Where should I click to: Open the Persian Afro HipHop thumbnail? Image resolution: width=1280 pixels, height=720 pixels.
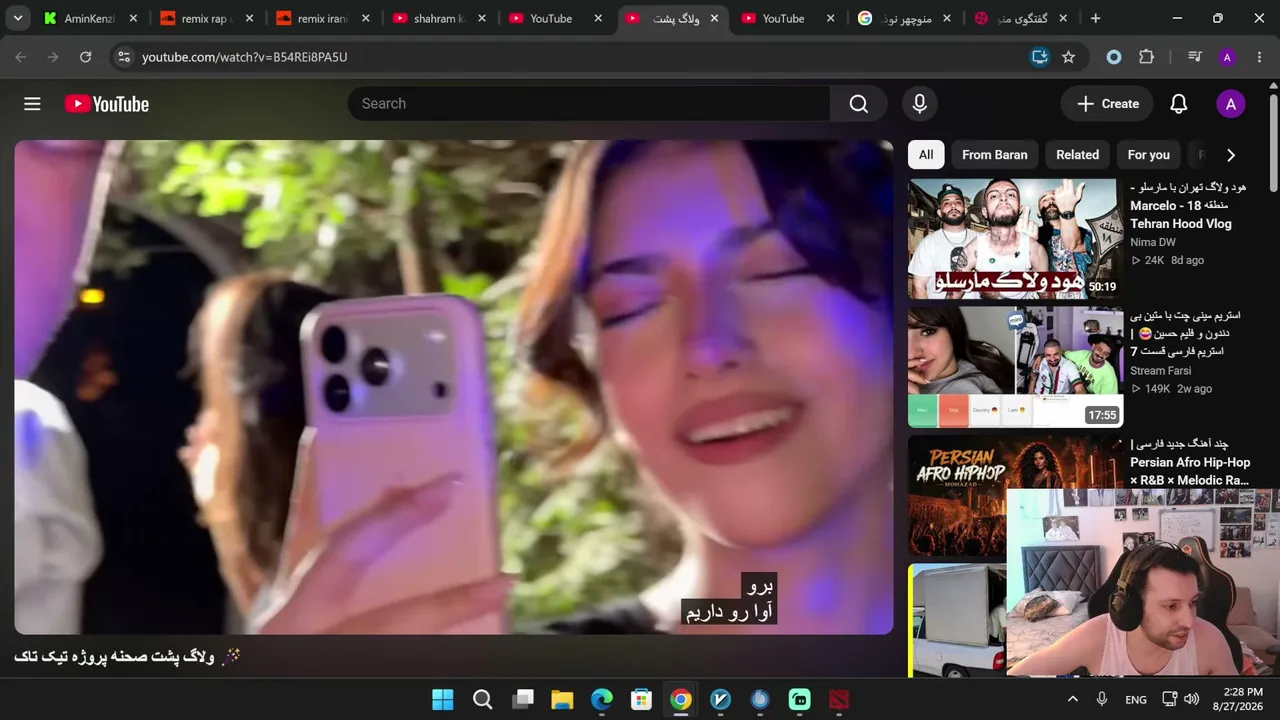[957, 495]
